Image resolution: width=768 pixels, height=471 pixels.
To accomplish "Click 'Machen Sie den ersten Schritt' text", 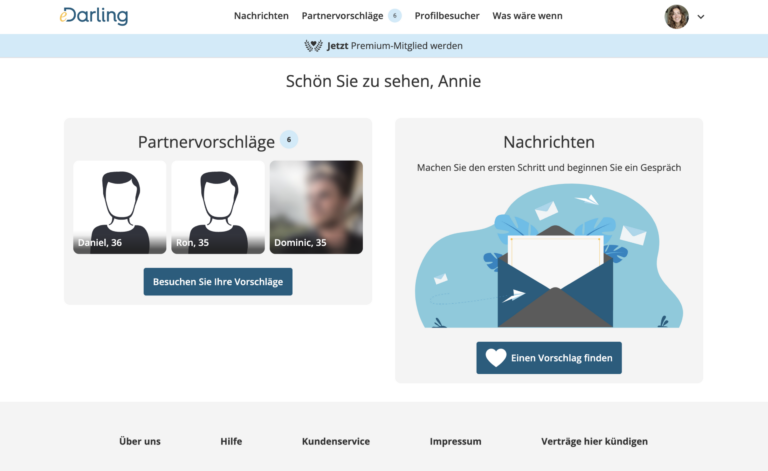I will pos(549,167).
